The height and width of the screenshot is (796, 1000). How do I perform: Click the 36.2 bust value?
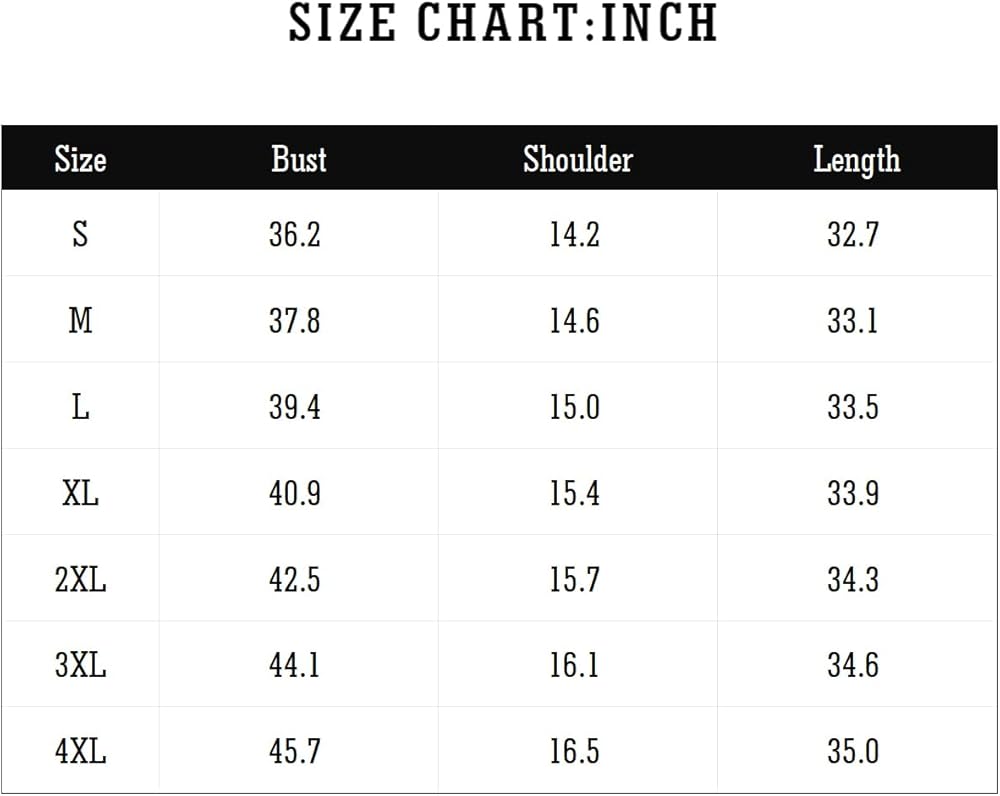click(295, 234)
